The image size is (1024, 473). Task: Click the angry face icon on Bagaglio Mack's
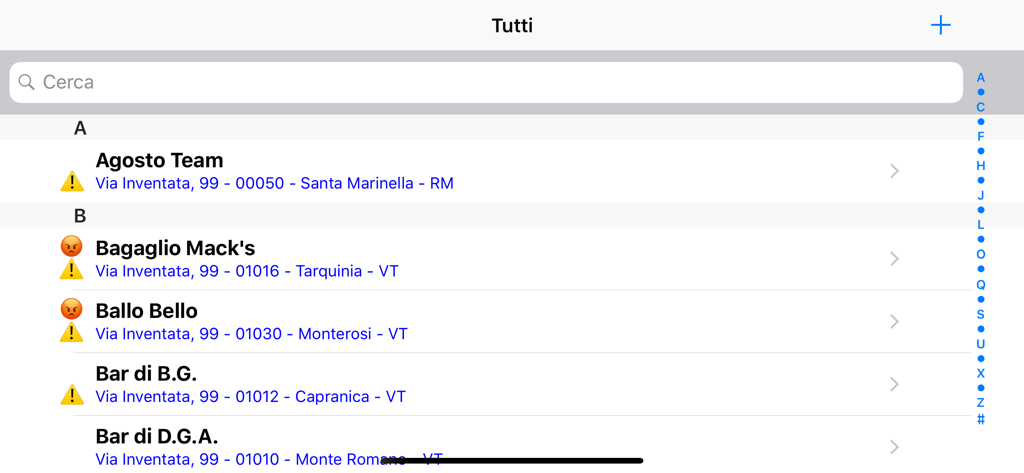tap(72, 246)
